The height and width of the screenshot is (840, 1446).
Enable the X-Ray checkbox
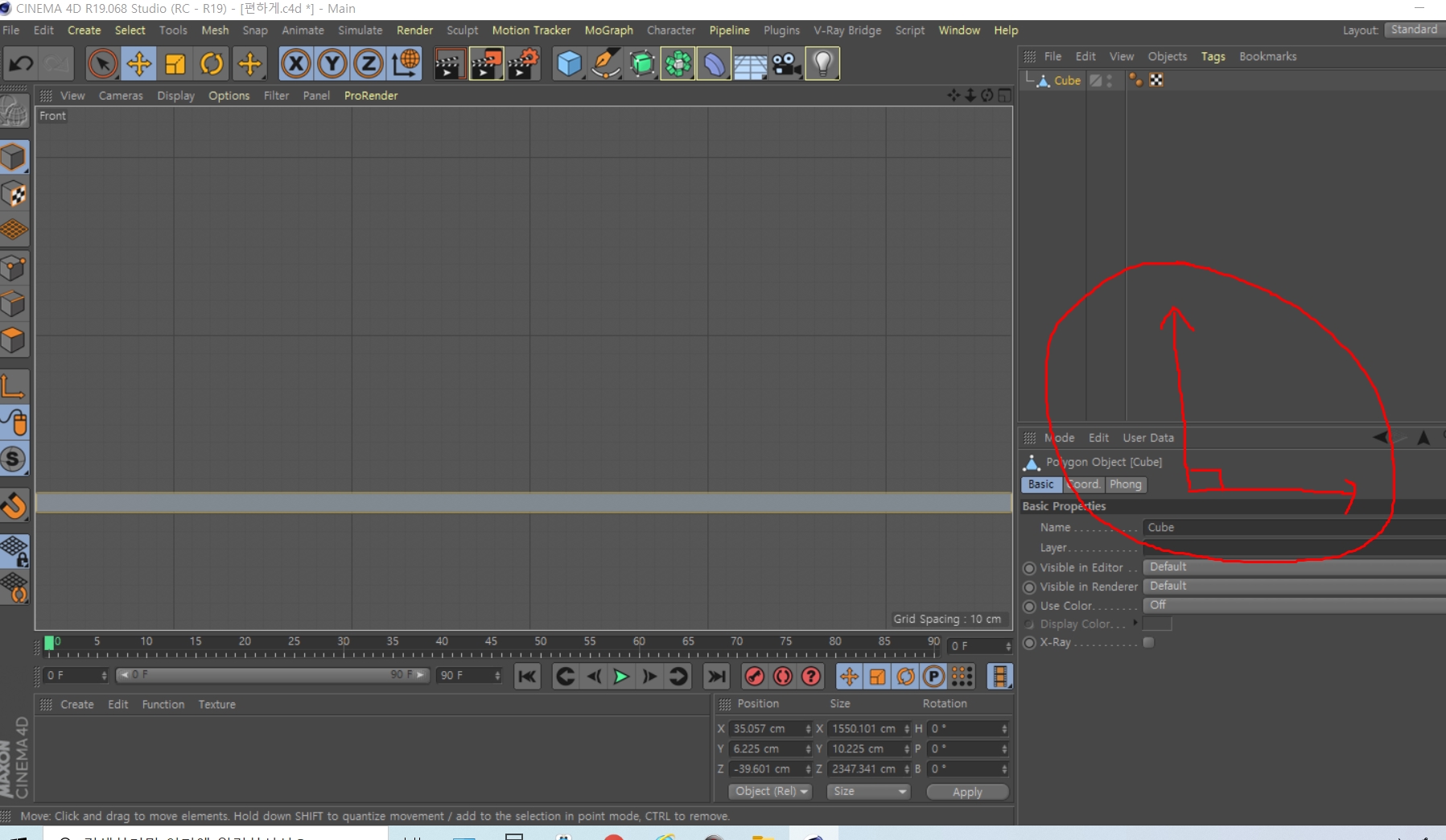point(1148,642)
